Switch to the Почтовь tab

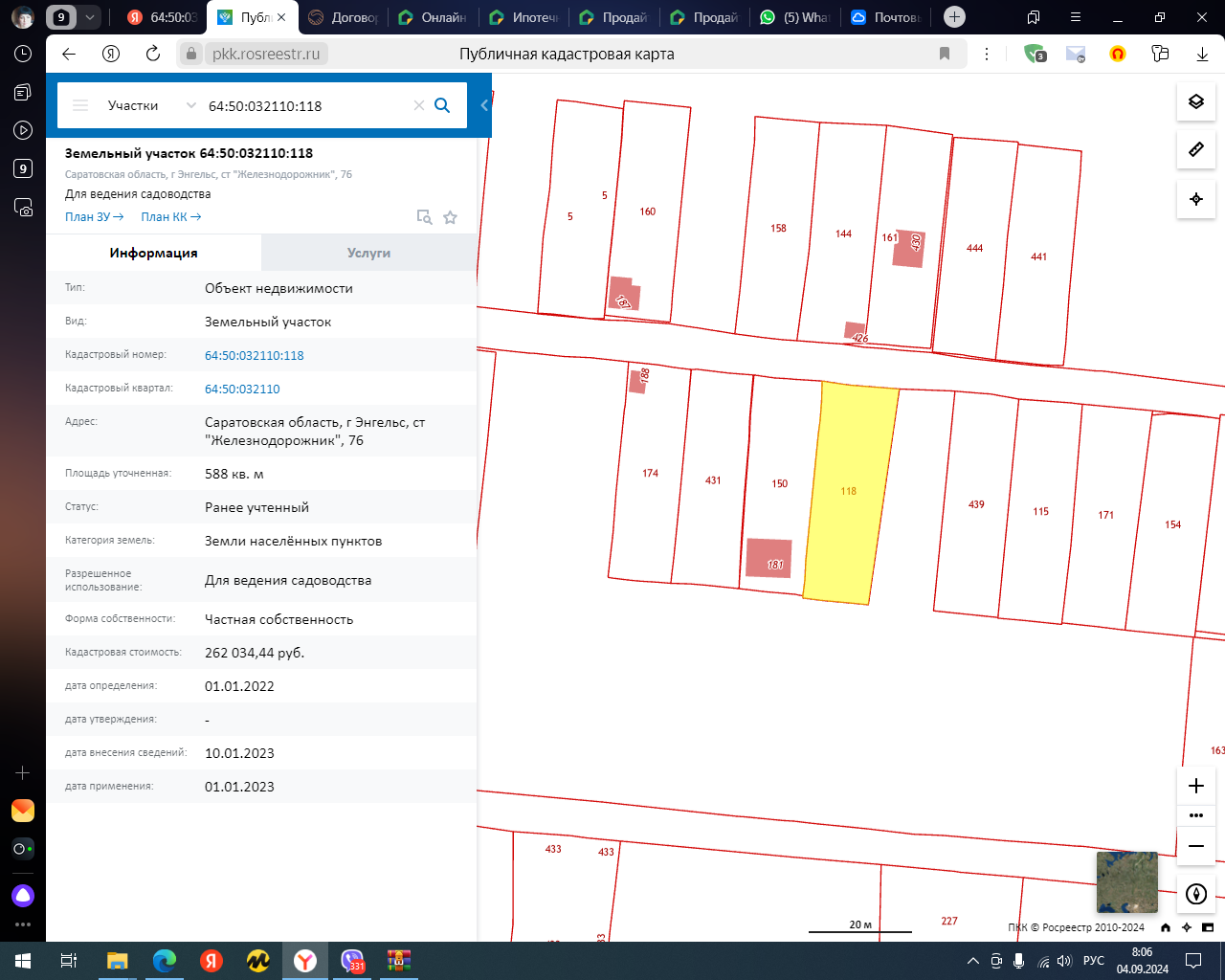coord(885,17)
